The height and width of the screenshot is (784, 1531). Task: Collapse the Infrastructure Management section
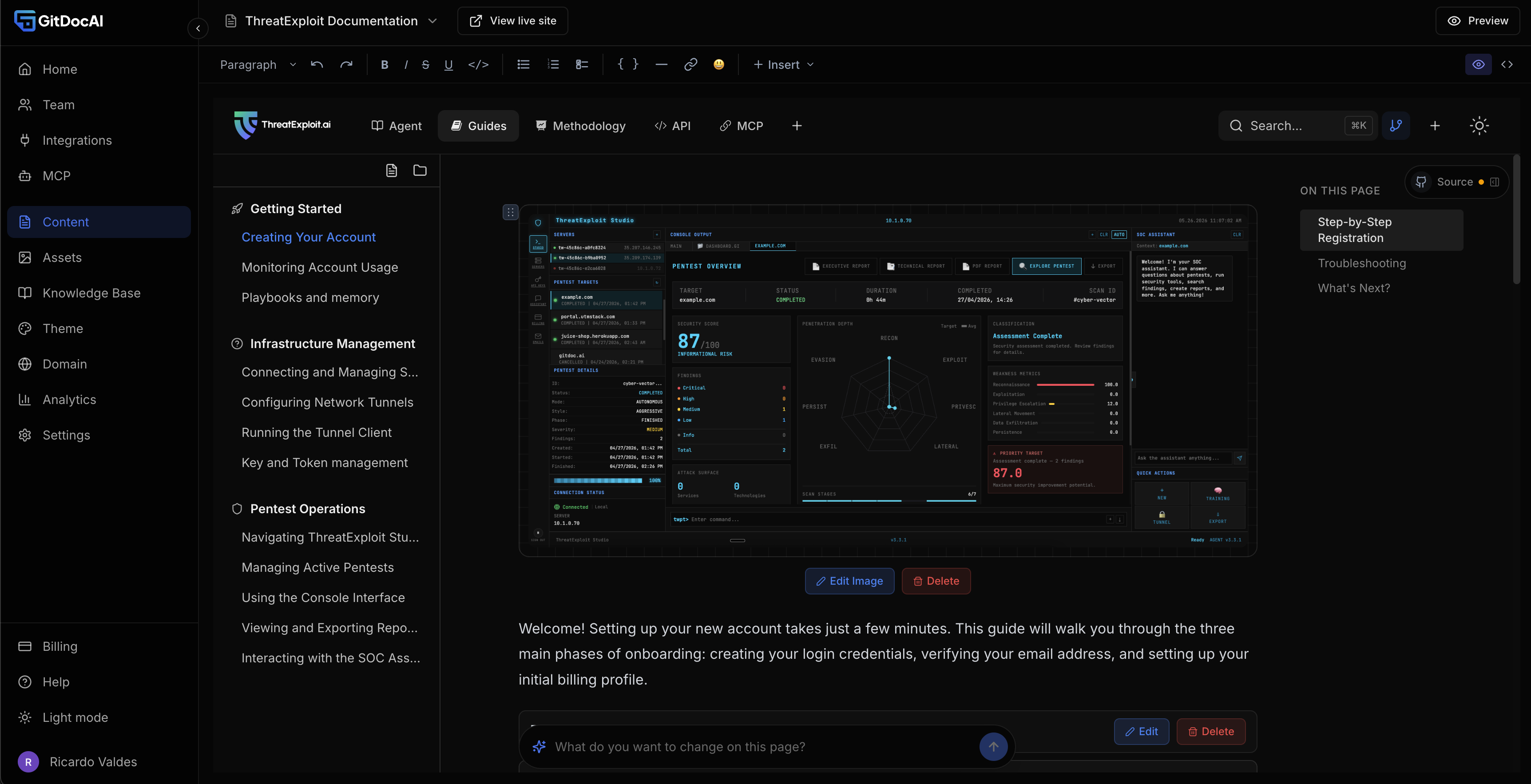[332, 344]
